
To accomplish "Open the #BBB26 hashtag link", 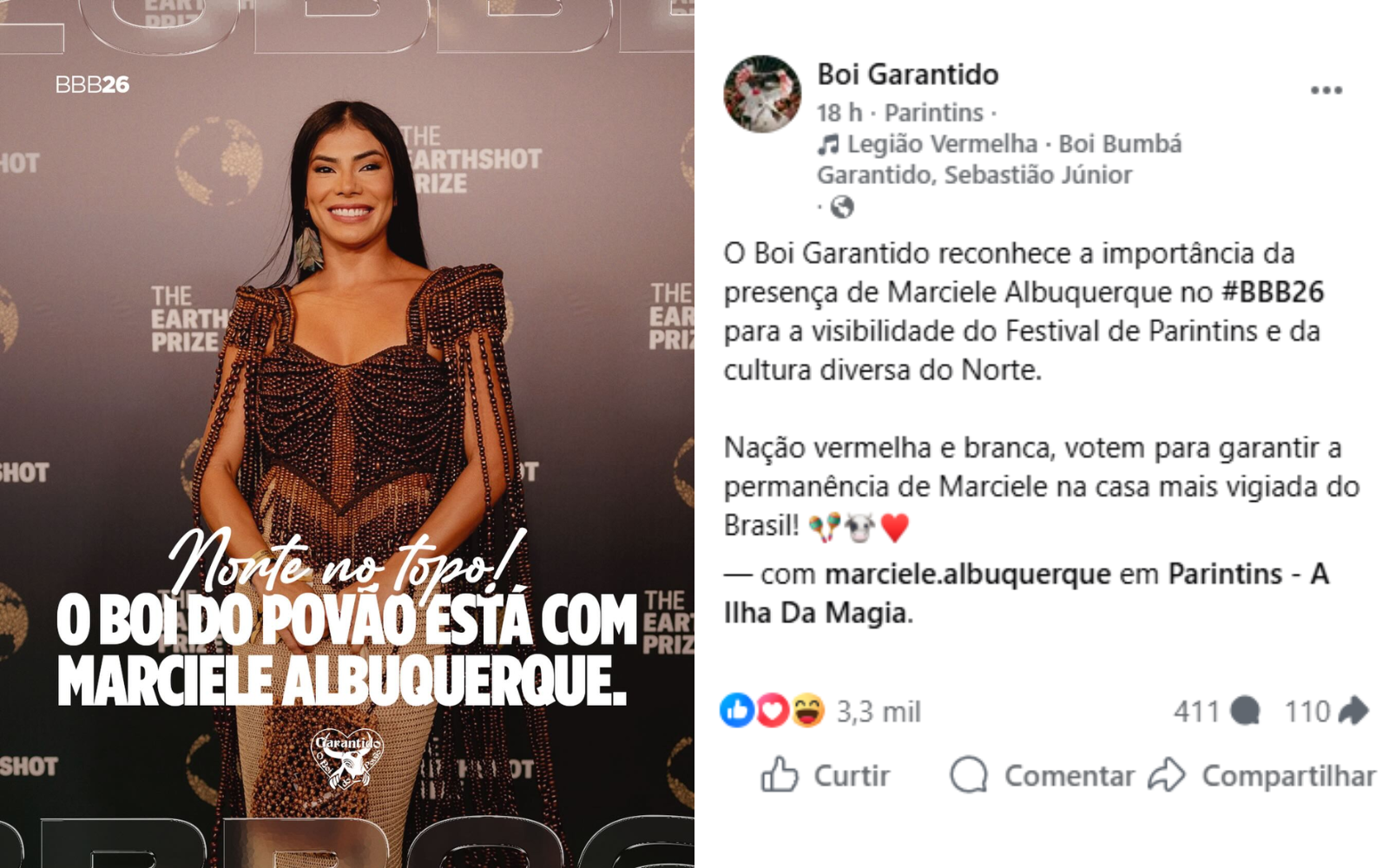I will [1273, 293].
